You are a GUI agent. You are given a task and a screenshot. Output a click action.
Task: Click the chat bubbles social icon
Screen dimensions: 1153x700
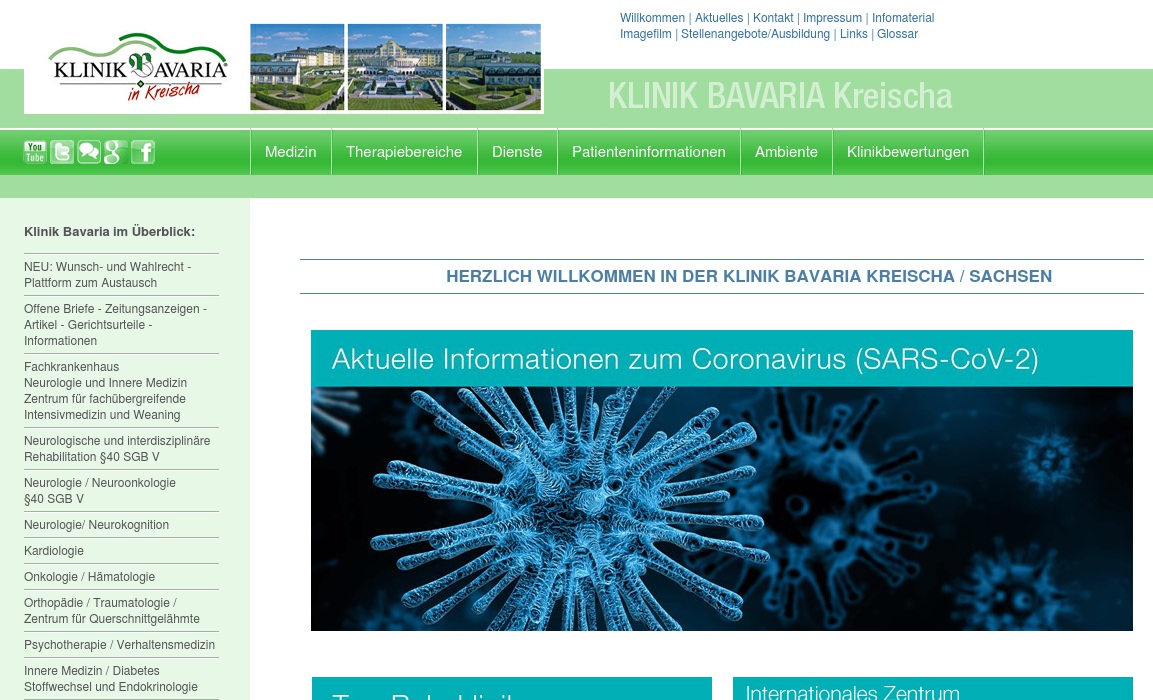[x=89, y=152]
